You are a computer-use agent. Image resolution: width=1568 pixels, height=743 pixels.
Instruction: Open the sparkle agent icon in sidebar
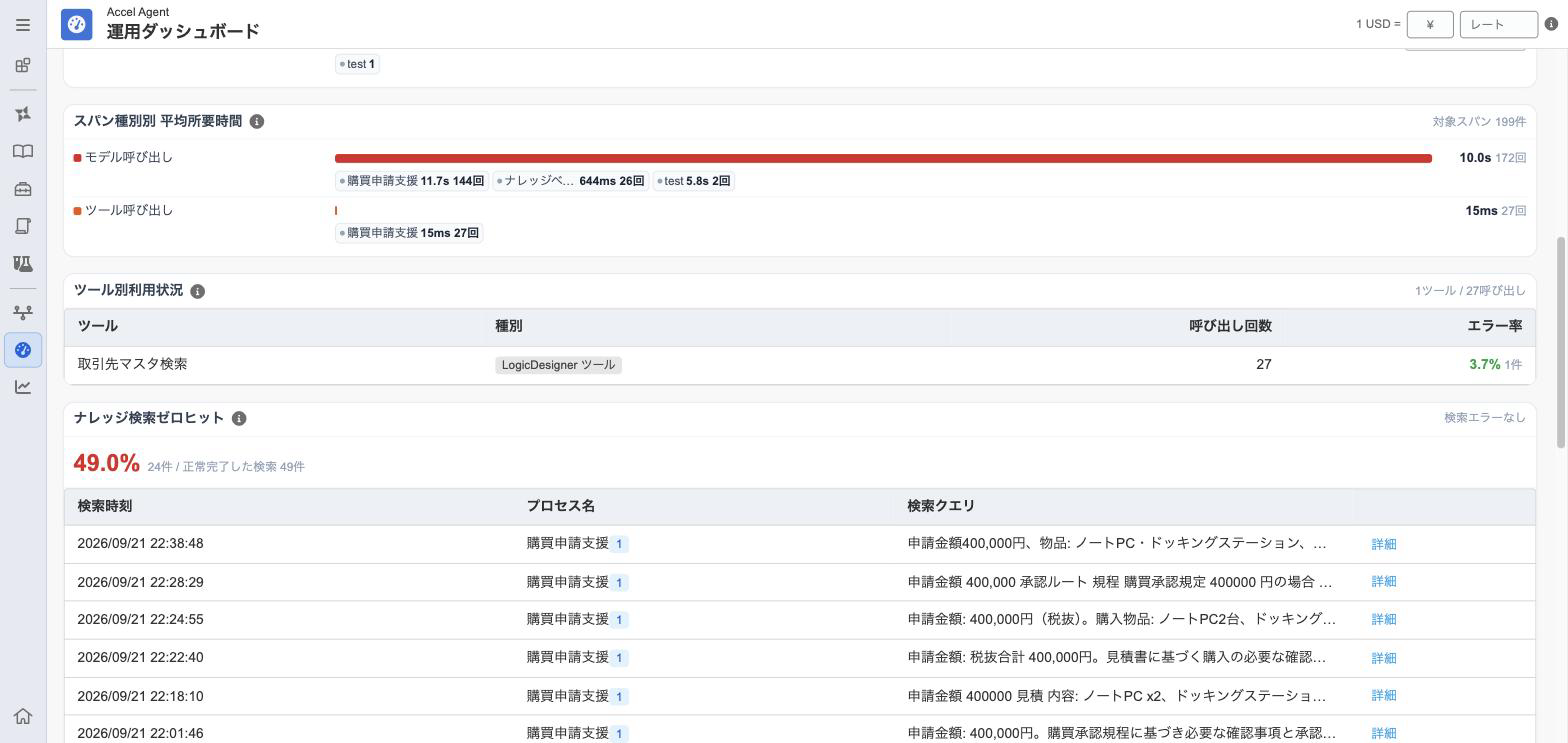coord(23,114)
